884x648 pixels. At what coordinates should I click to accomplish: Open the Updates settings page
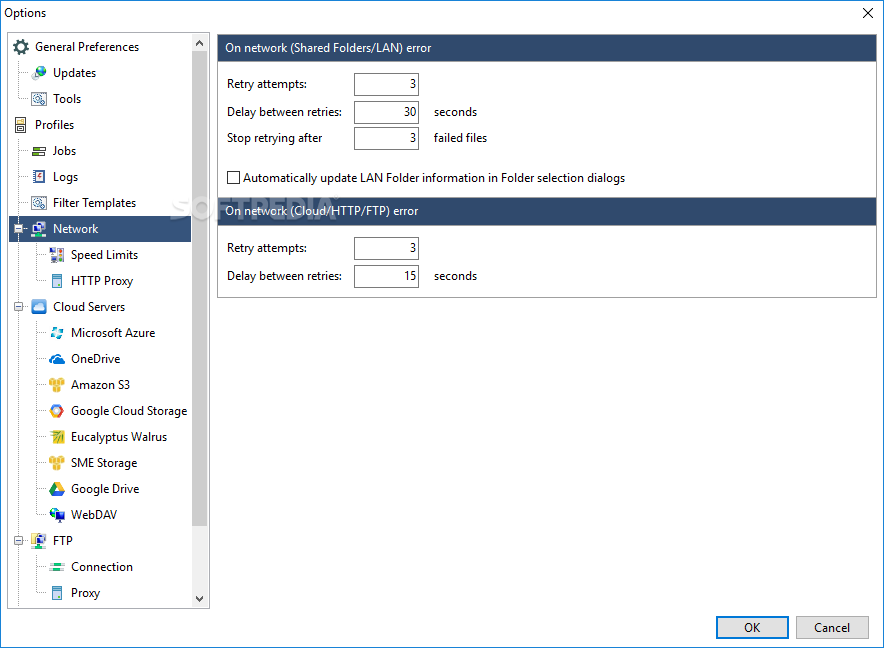74,73
